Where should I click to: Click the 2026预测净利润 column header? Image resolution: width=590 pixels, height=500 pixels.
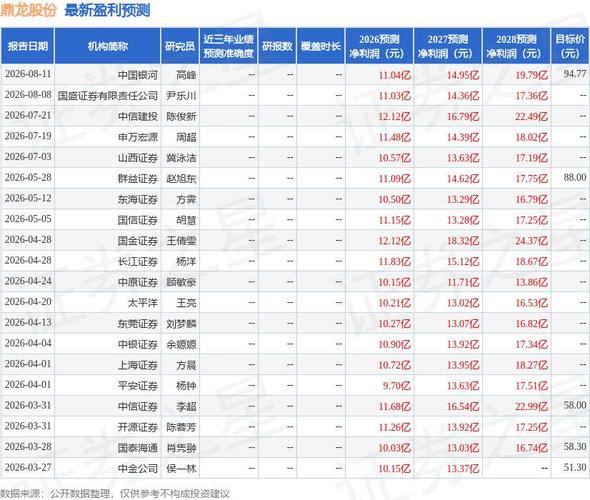379,46
